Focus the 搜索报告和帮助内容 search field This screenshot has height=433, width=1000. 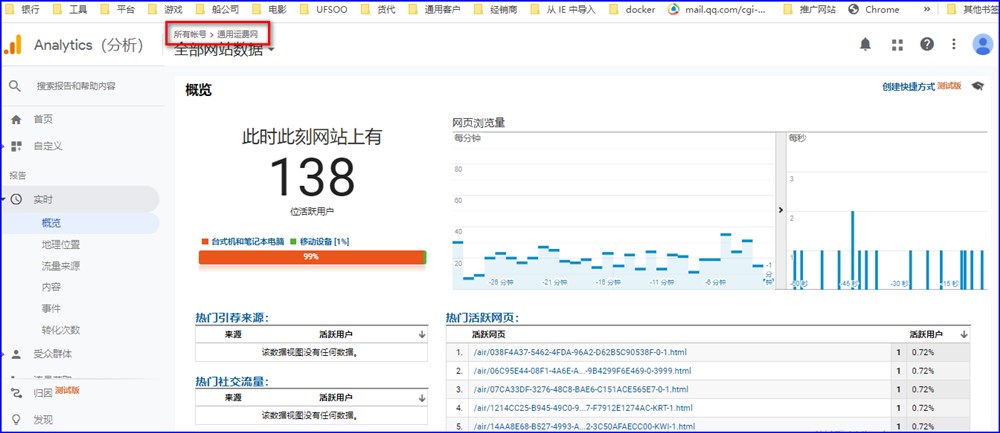click(x=76, y=86)
